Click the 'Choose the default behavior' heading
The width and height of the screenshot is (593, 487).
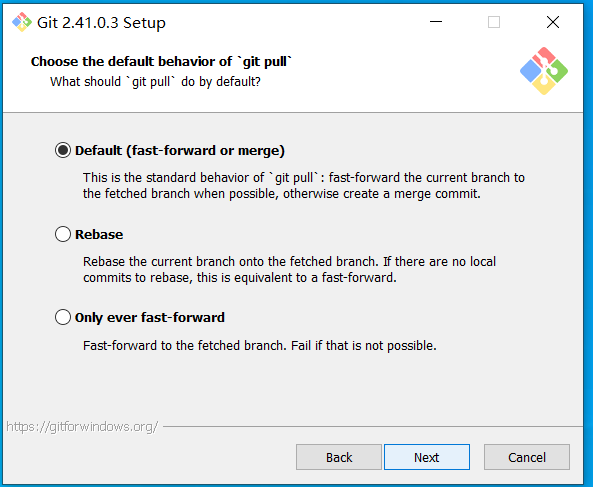pos(161,61)
